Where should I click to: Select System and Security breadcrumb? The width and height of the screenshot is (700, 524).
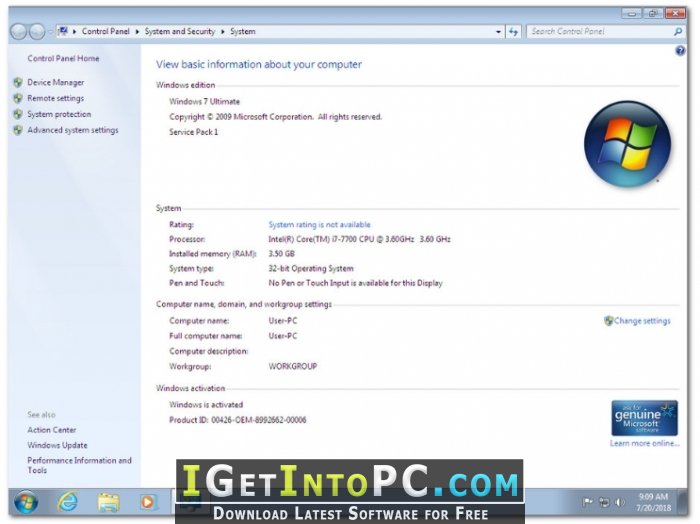pos(179,31)
